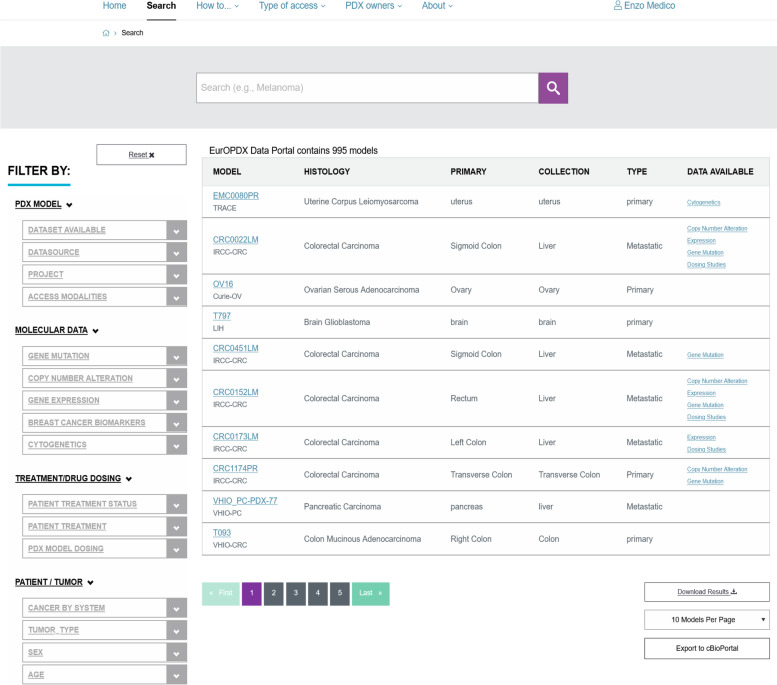Open model T093
777x685 pixels.
pos(222,532)
